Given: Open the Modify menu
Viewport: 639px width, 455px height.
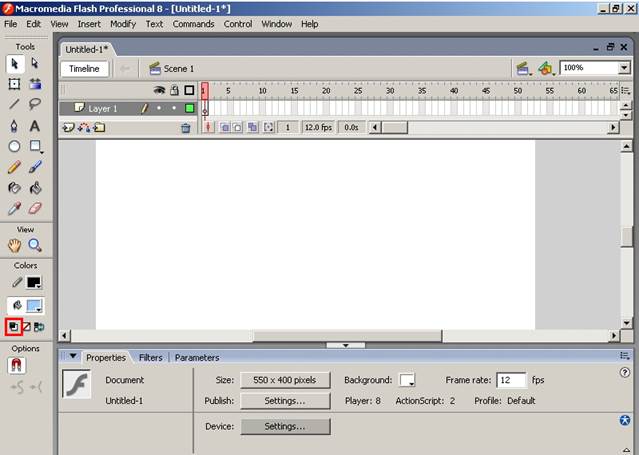Looking at the screenshot, I should [x=123, y=24].
